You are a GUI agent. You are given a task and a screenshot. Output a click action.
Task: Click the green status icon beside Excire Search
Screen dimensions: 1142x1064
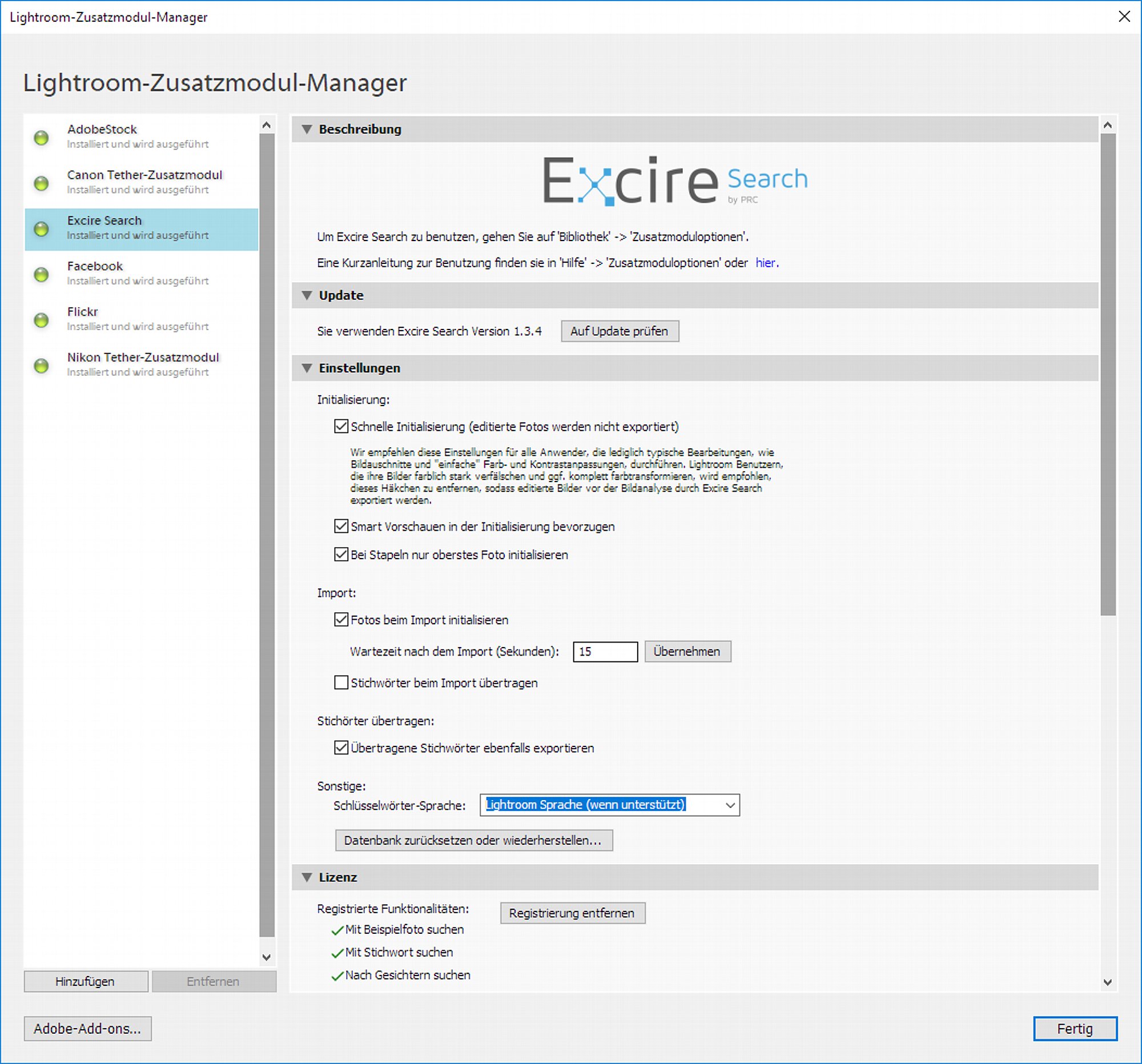tap(41, 228)
